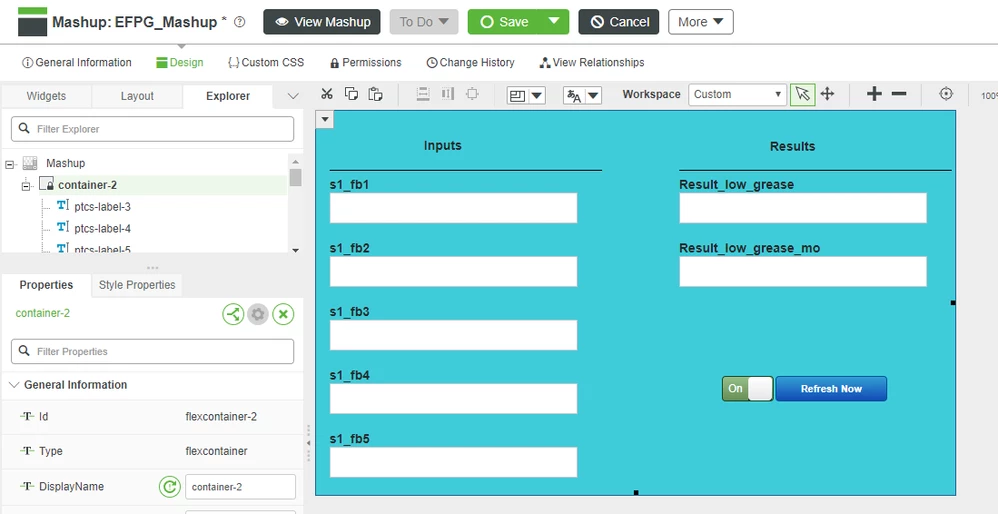Expand the panel tabs chevron menu
The height and width of the screenshot is (514, 998).
(x=293, y=96)
